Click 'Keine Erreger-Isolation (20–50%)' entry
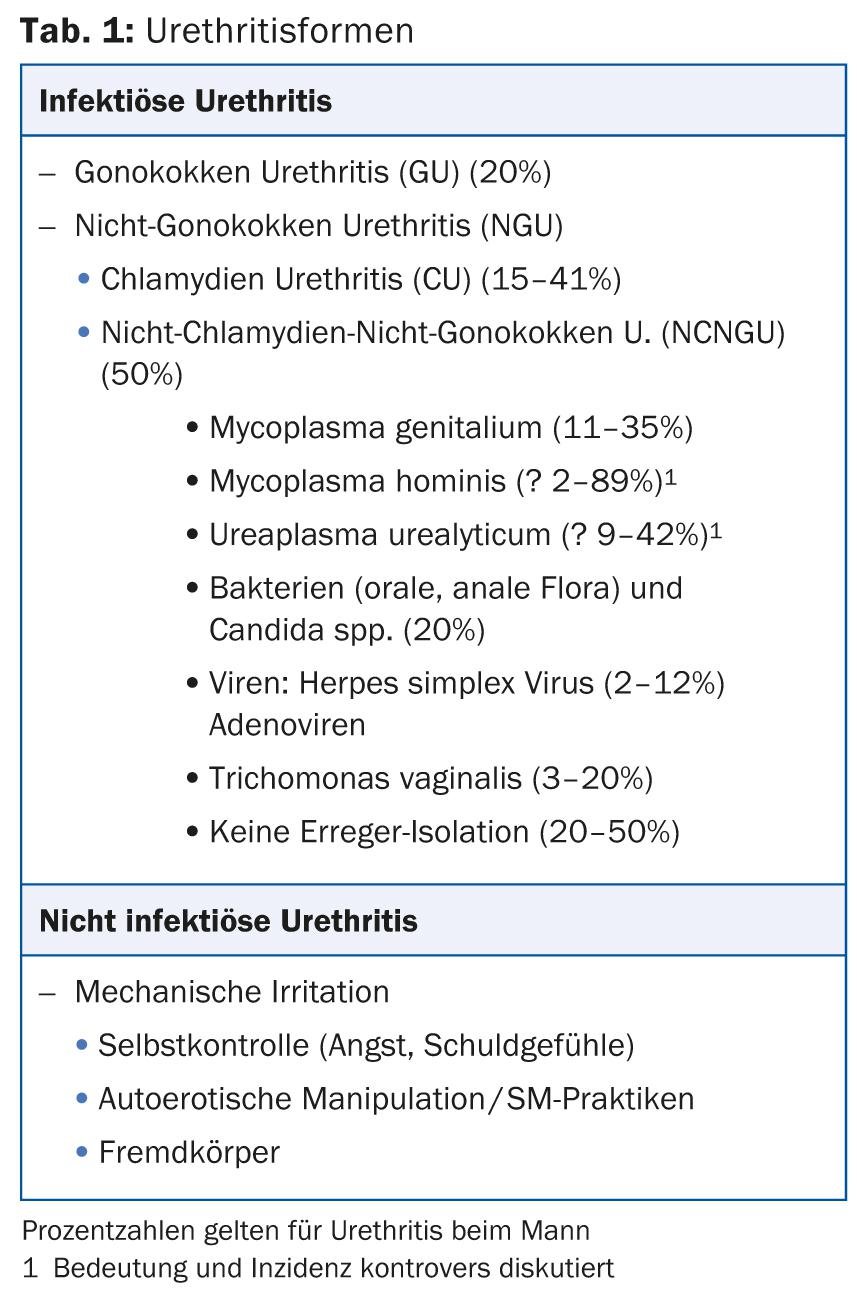 tap(443, 832)
